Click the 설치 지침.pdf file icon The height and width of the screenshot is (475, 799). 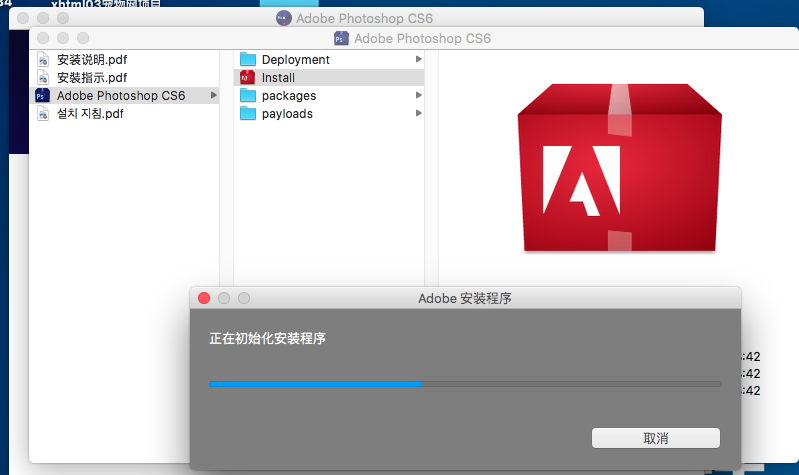pos(43,114)
